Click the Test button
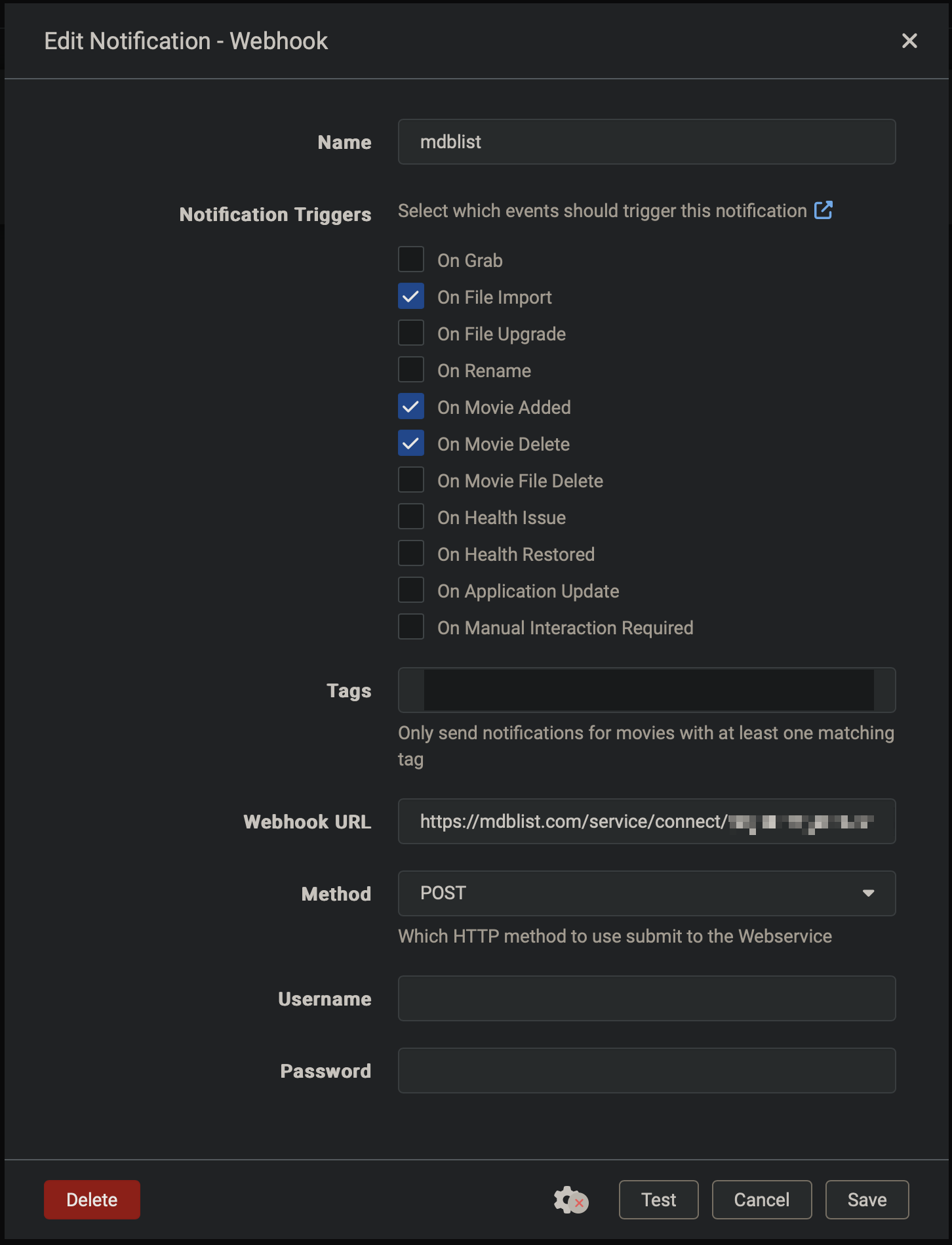 tap(658, 1200)
